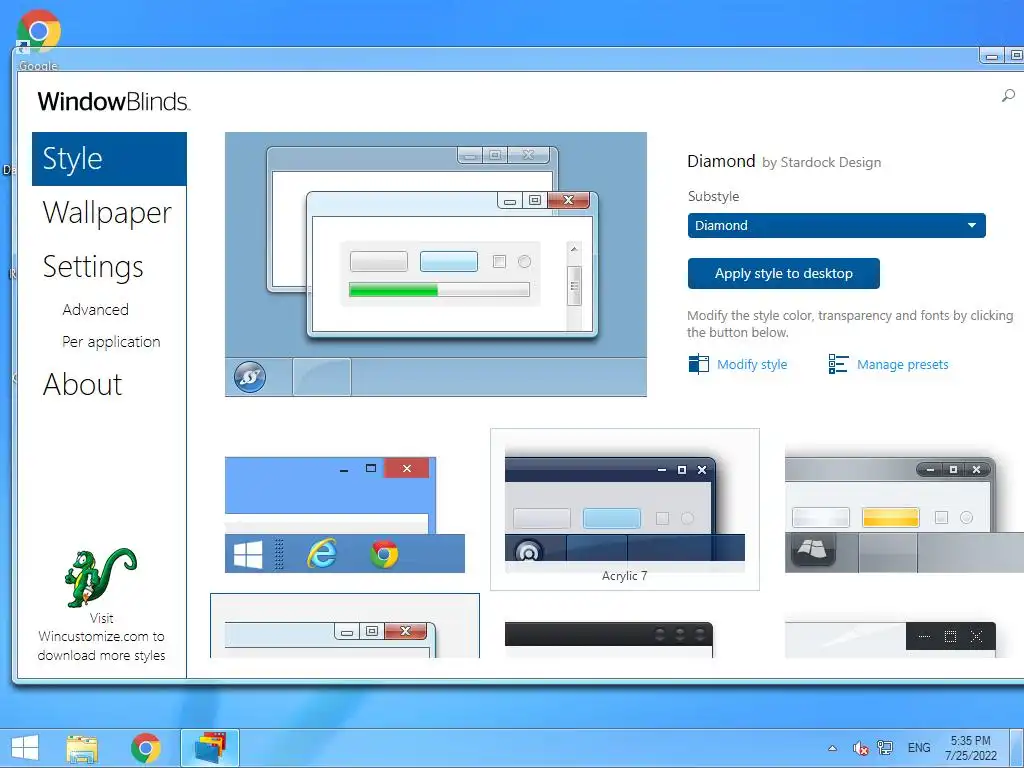The height and width of the screenshot is (768, 1024).
Task: Click the Diamond by Stardock Design heading
Action: pyautogui.click(x=784, y=161)
